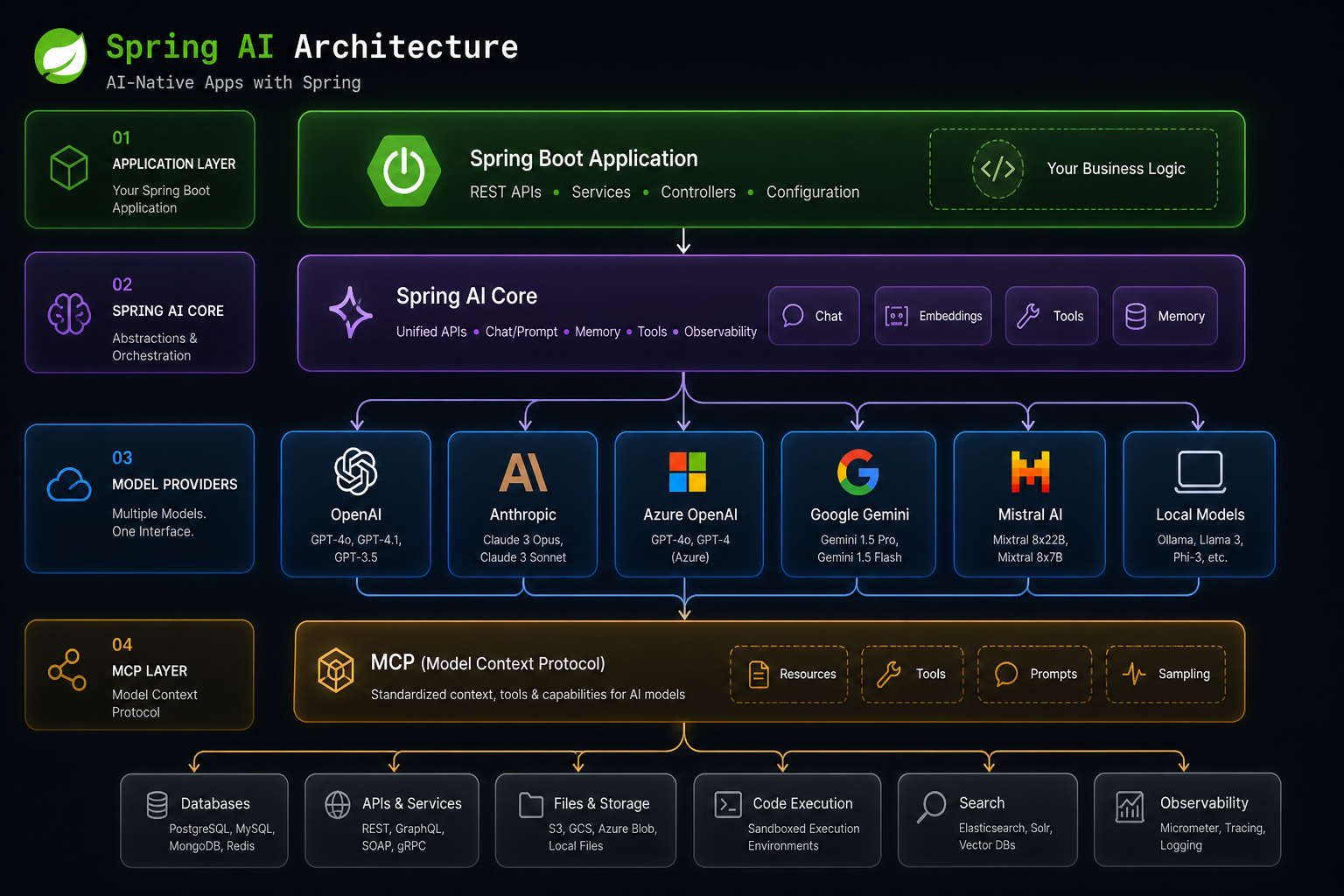
Task: Click the wrench icon in the MCP Tools chip
Action: pos(889,674)
